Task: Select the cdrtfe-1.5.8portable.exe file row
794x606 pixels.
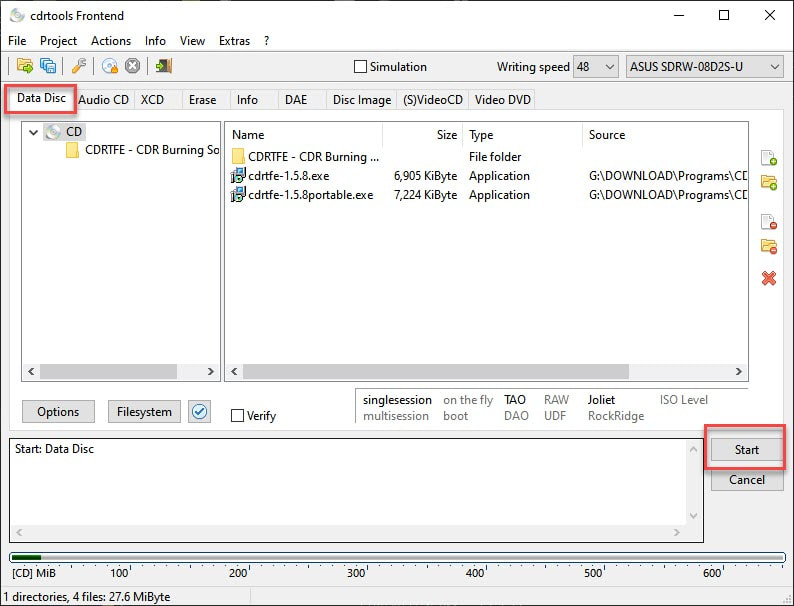Action: tap(487, 195)
